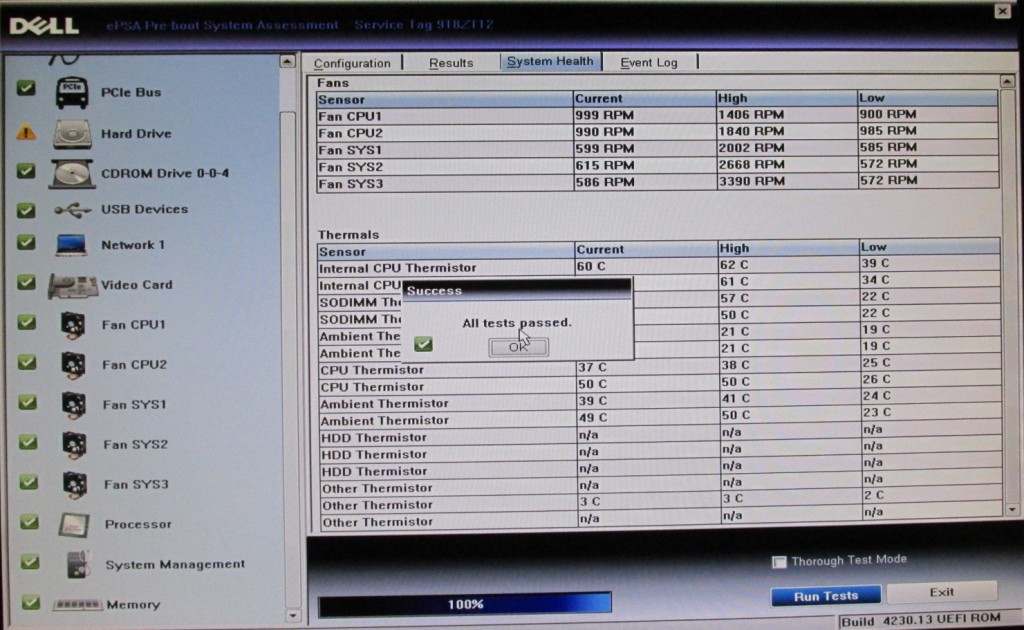
Task: Select 'Fan CPU1' row in Fans table
Action: pyautogui.click(x=657, y=116)
